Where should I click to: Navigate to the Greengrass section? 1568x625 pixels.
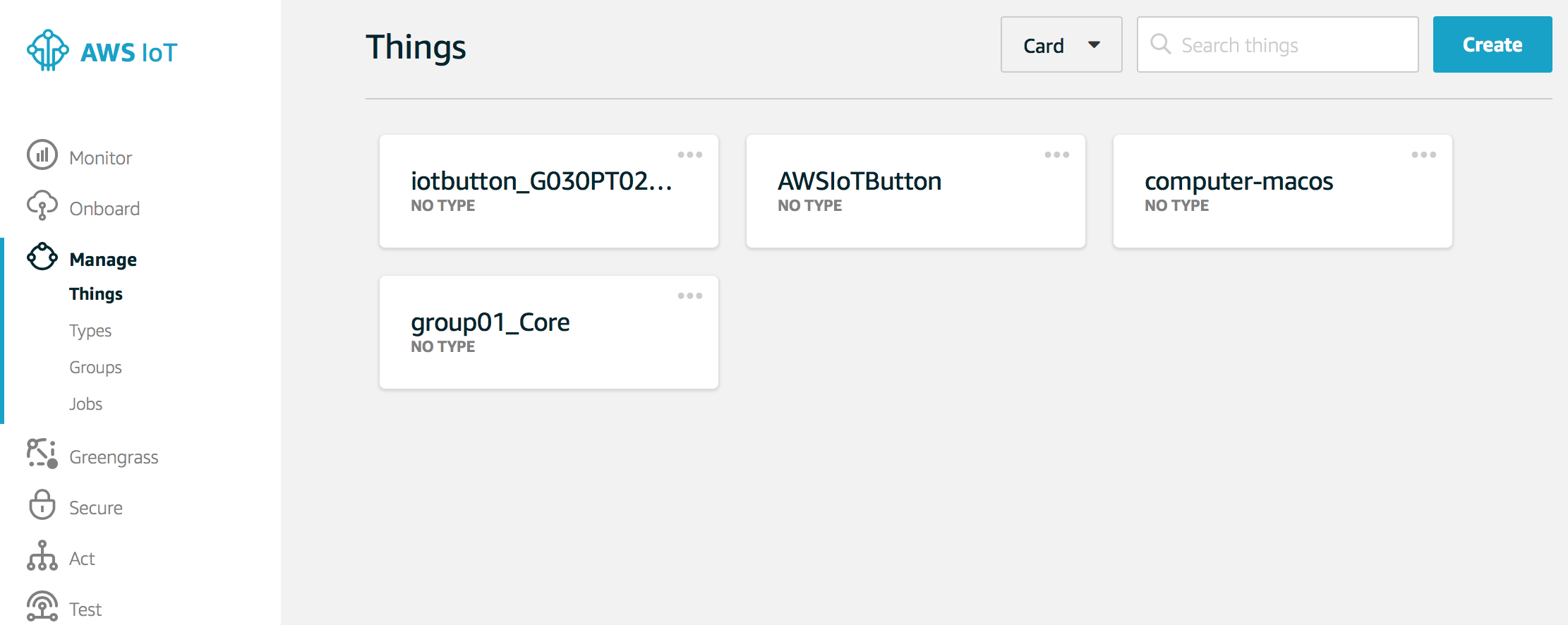(114, 457)
